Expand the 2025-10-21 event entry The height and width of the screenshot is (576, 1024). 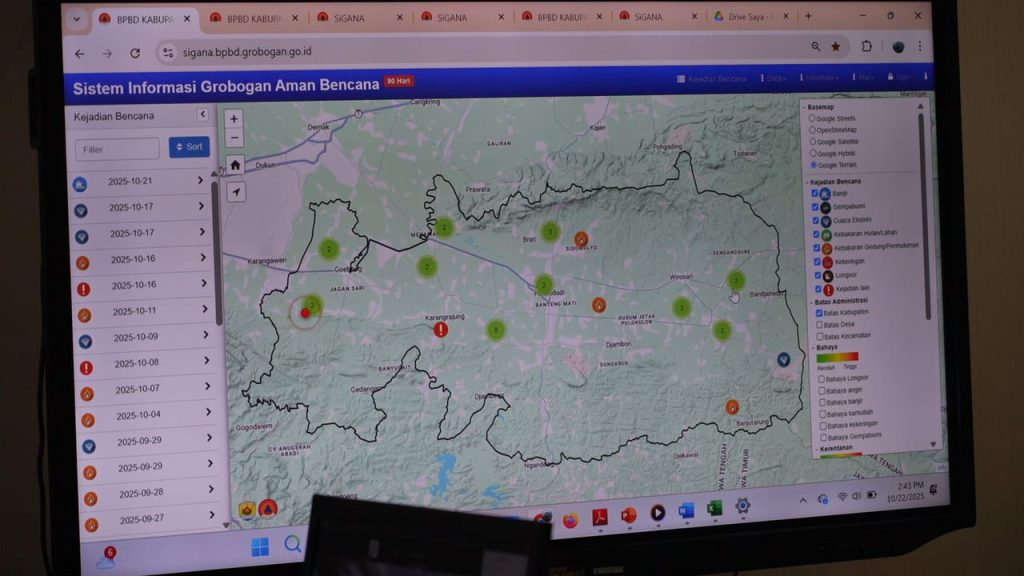pyautogui.click(x=200, y=180)
